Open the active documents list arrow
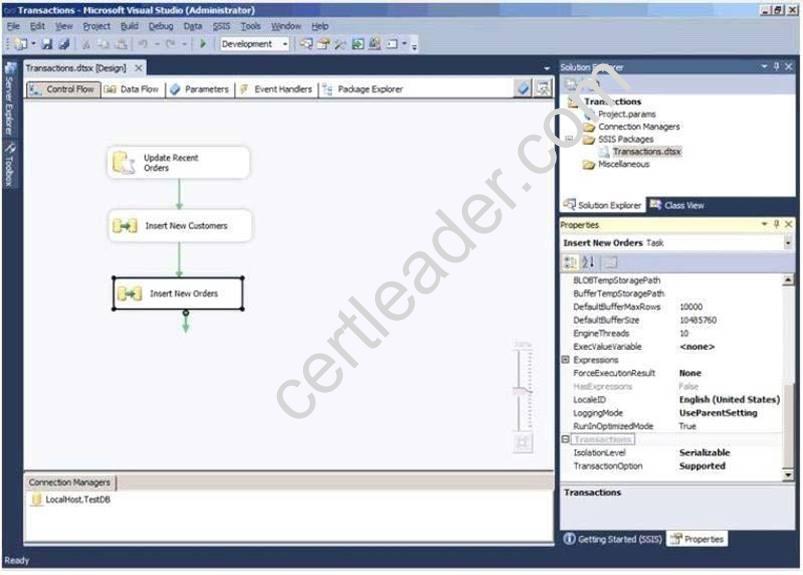The height and width of the screenshot is (575, 803). pos(546,68)
